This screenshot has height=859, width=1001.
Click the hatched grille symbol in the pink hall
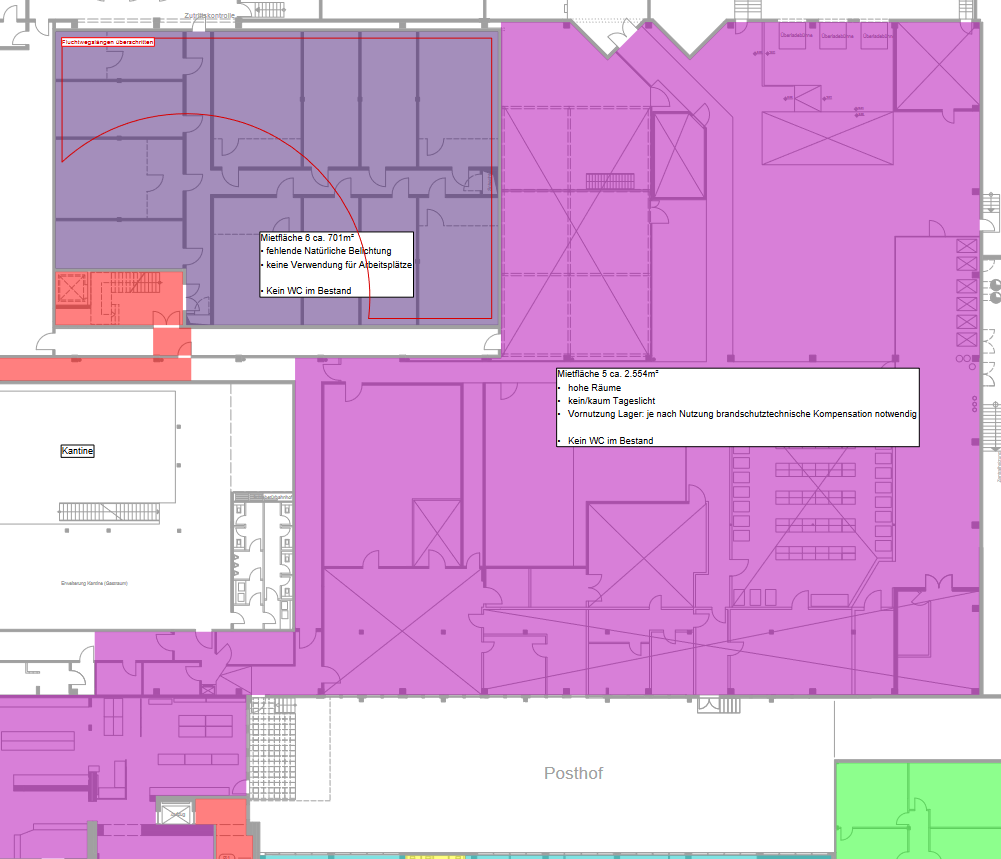click(609, 180)
